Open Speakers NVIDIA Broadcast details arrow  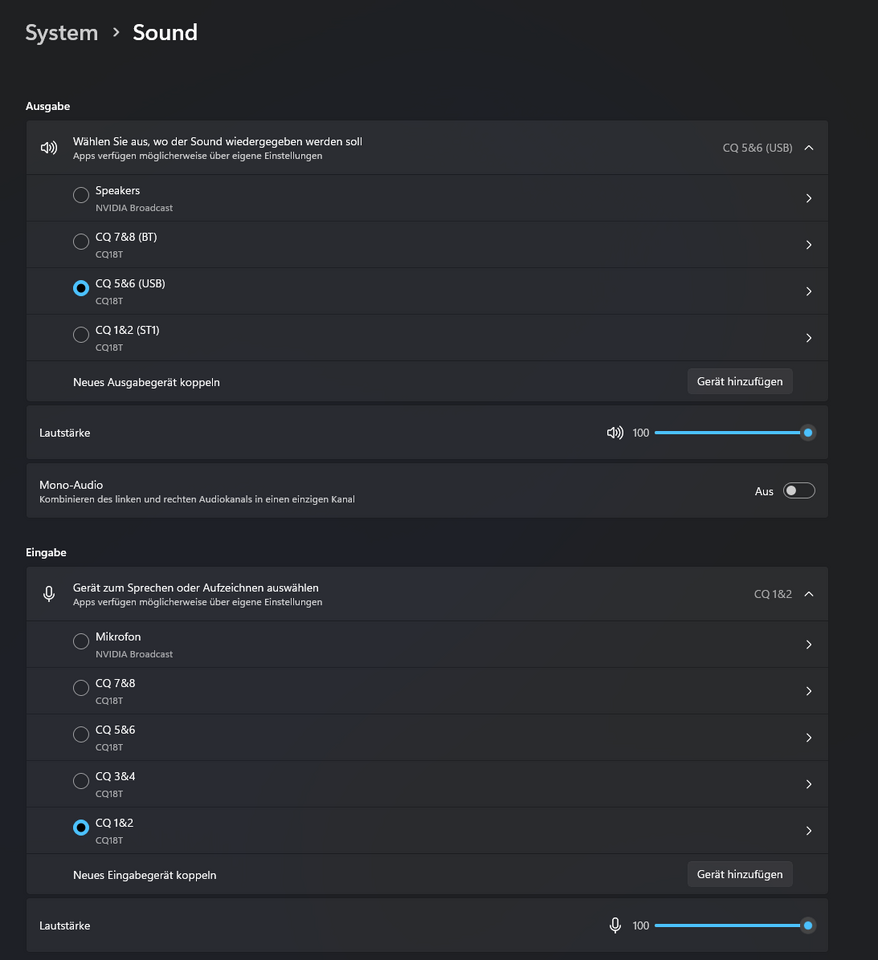pos(809,198)
